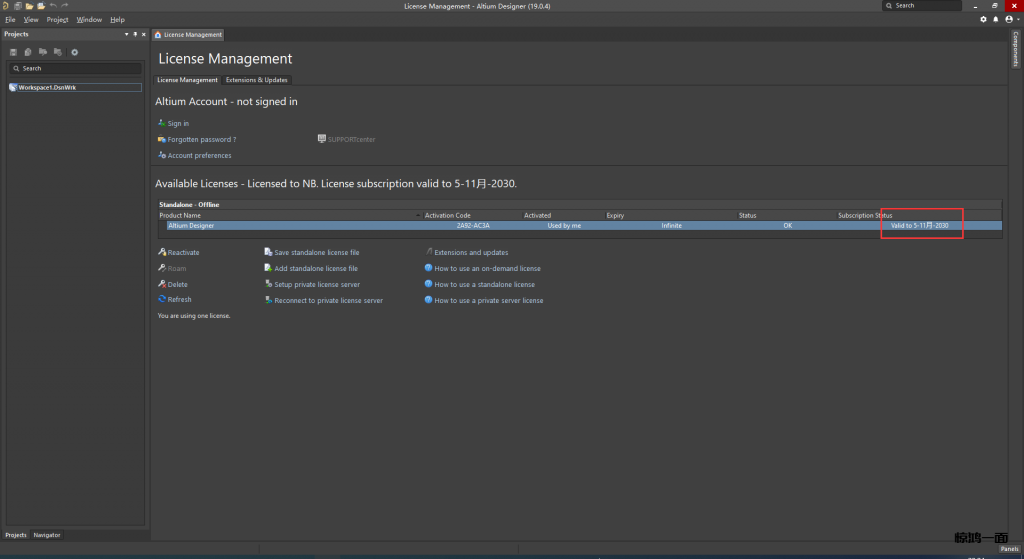The width and height of the screenshot is (1024, 559).
Task: Select Workspace1.DsnWrk in the project tree
Action: (43, 87)
